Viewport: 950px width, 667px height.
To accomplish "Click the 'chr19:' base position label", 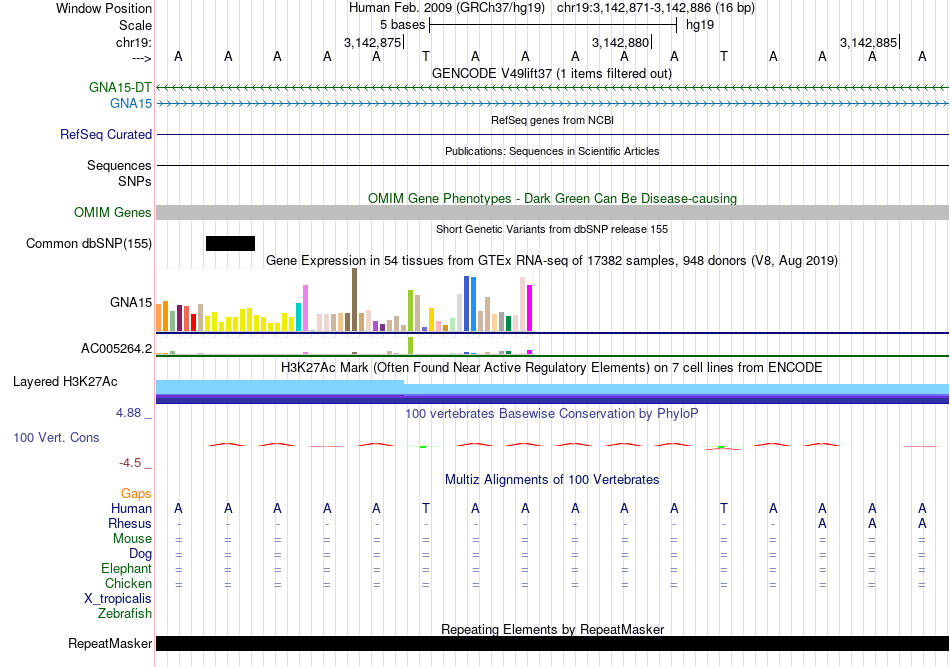I will click(x=134, y=42).
